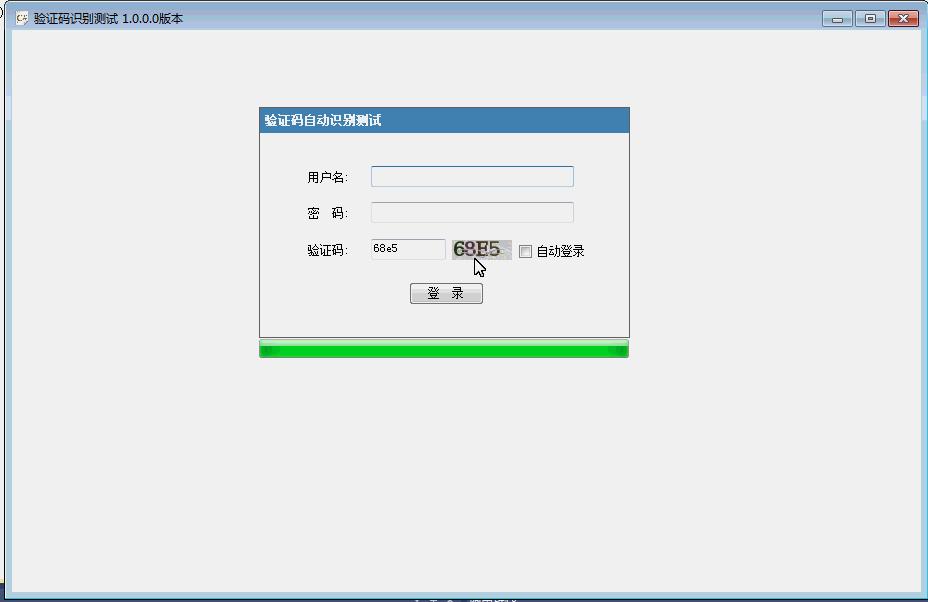Enable the 自动登录 checkbox

tap(525, 251)
